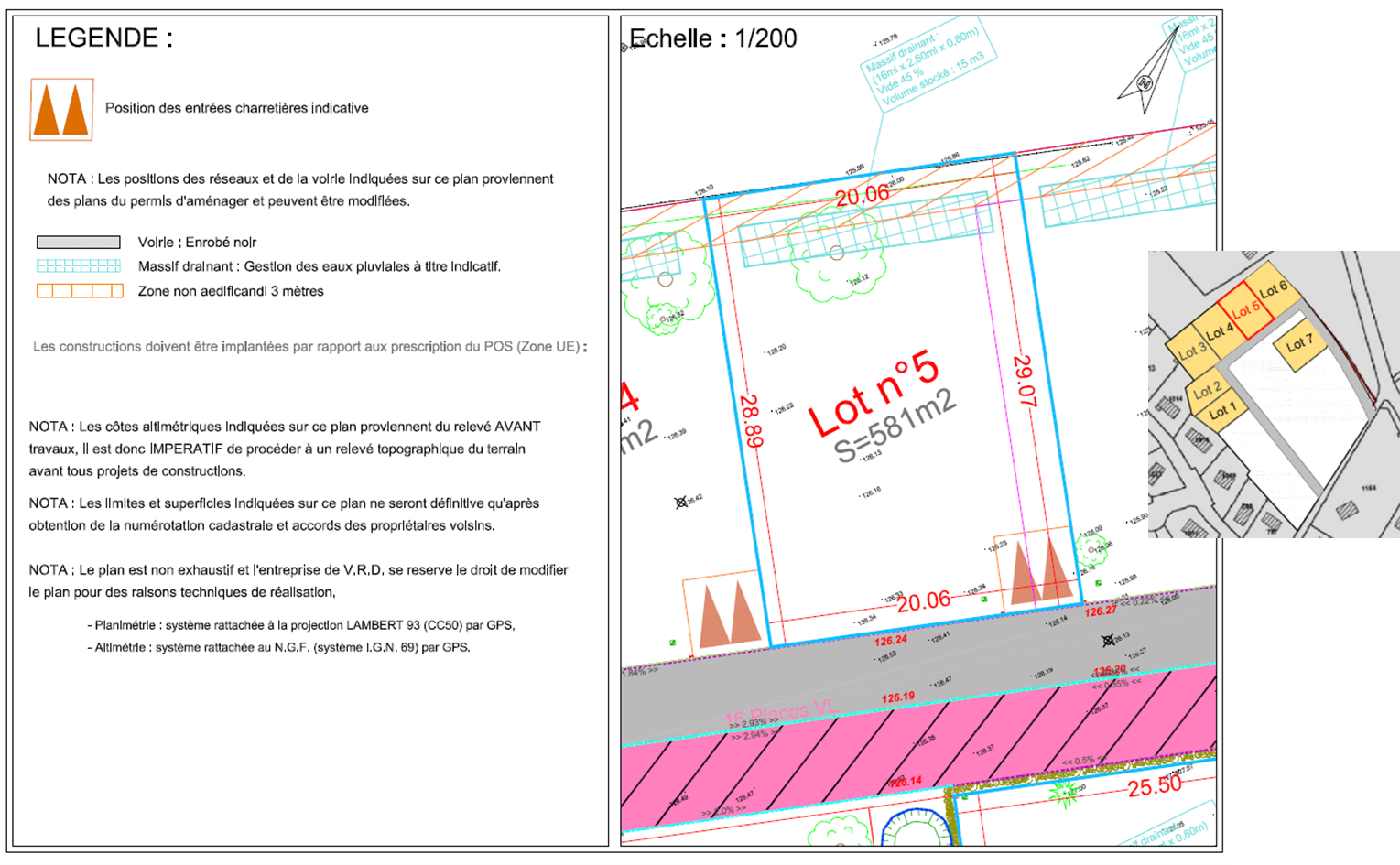Select Lot 3 in the inset map
This screenshot has width=1400, height=865.
[x=1191, y=351]
